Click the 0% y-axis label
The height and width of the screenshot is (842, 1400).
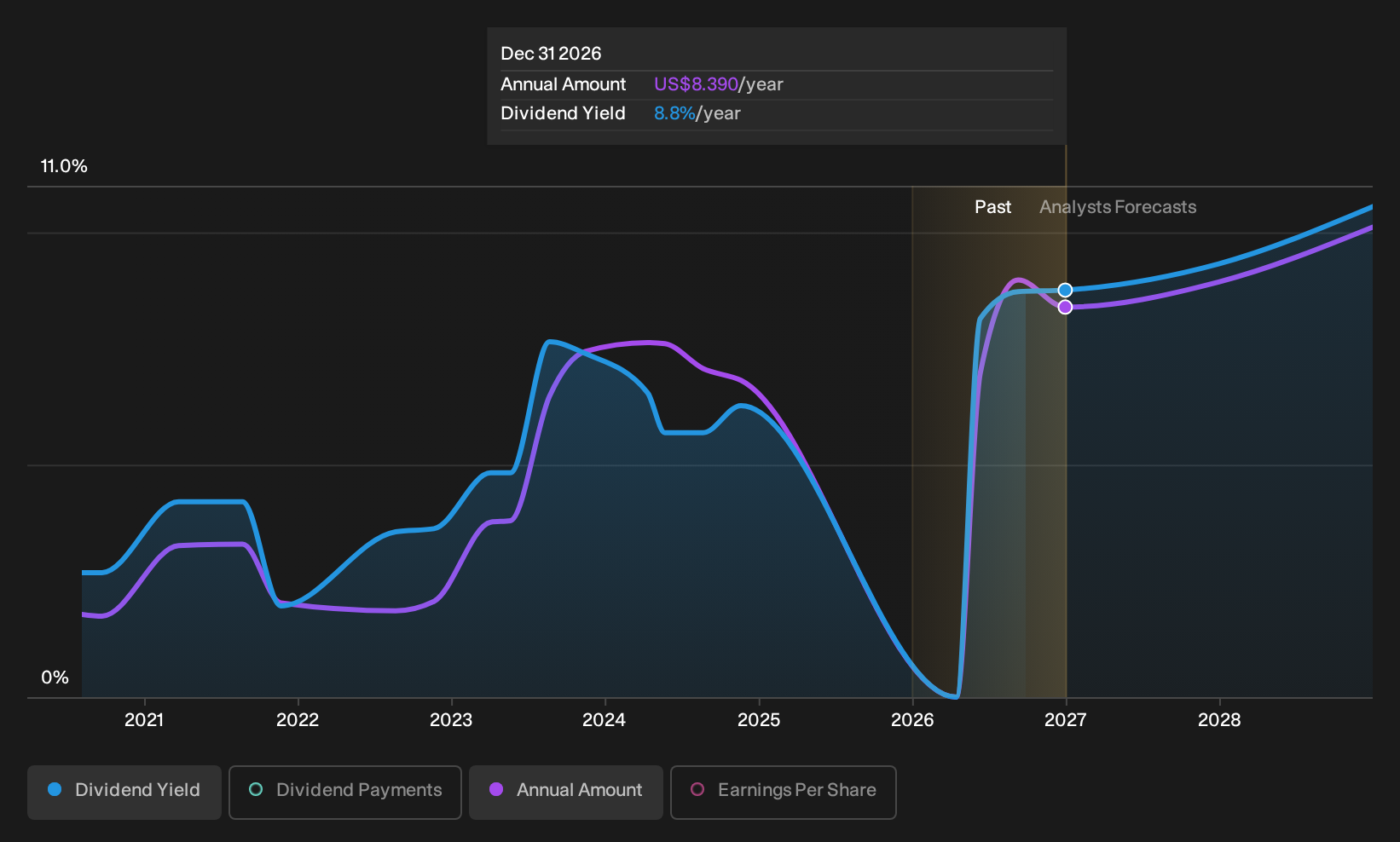pos(55,678)
